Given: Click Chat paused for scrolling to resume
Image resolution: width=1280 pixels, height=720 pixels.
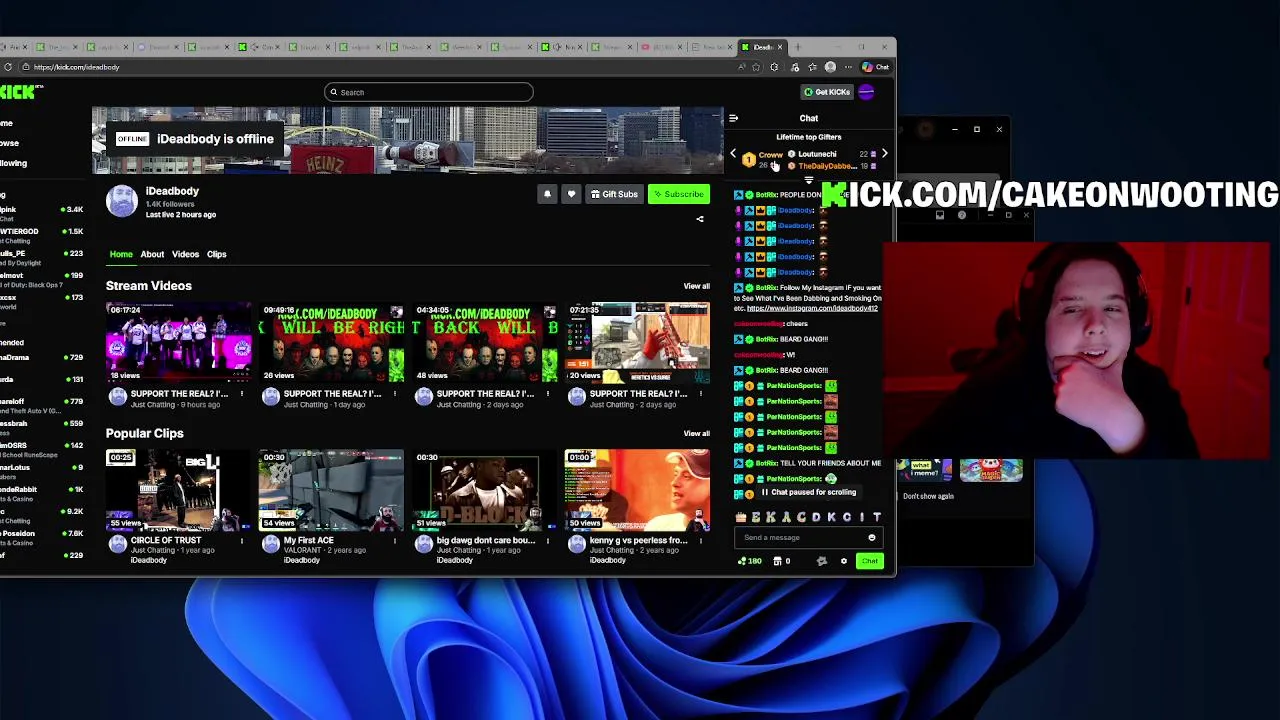Looking at the screenshot, I should click(x=809, y=492).
